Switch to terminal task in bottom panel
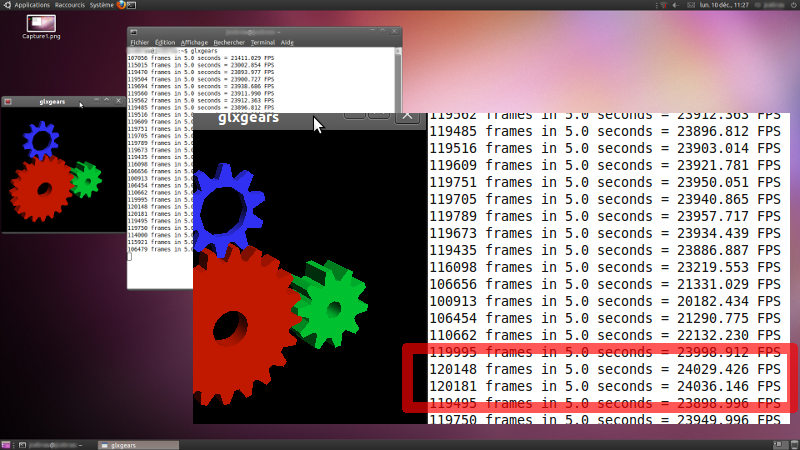The height and width of the screenshot is (450, 800). pyautogui.click(x=52, y=445)
